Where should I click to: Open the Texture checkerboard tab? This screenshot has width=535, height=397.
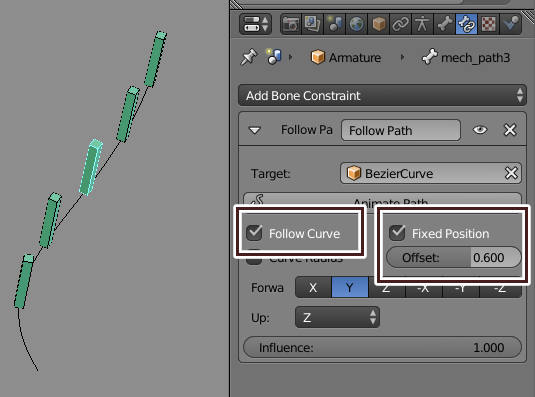488,24
